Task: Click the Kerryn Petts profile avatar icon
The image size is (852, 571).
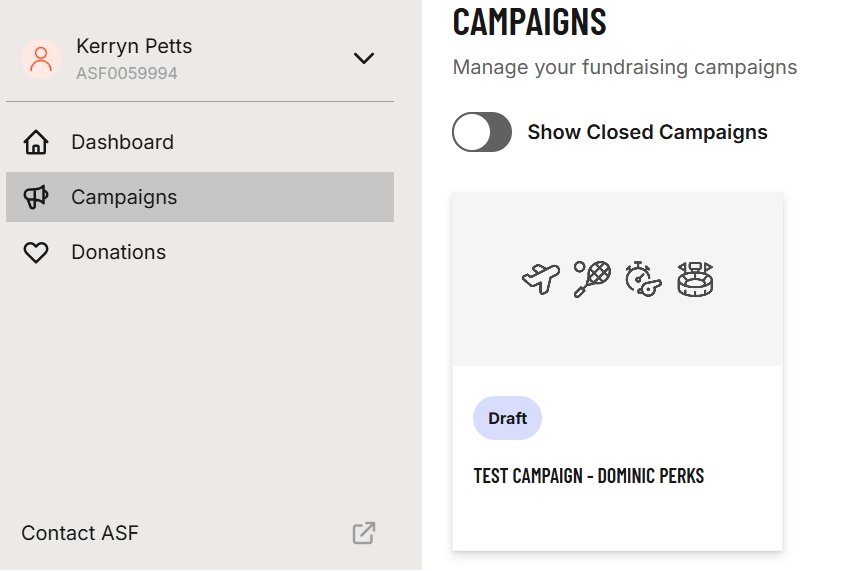Action: [x=41, y=59]
